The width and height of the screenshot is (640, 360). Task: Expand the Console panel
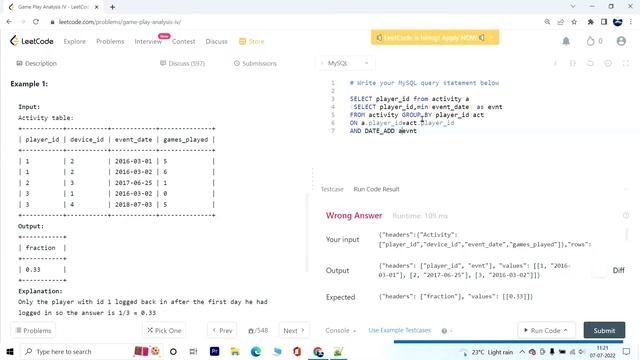[x=340, y=331]
